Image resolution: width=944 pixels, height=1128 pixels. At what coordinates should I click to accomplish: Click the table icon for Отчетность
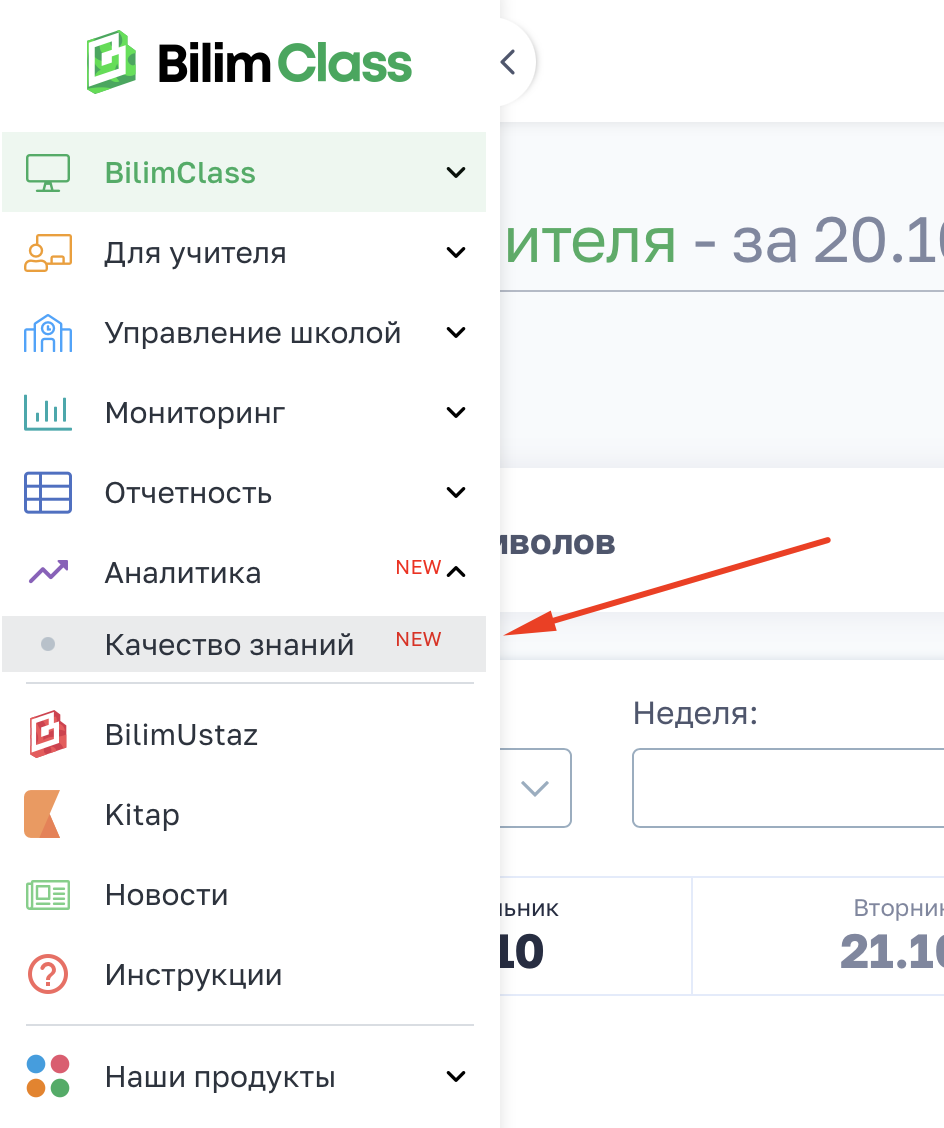click(x=48, y=493)
